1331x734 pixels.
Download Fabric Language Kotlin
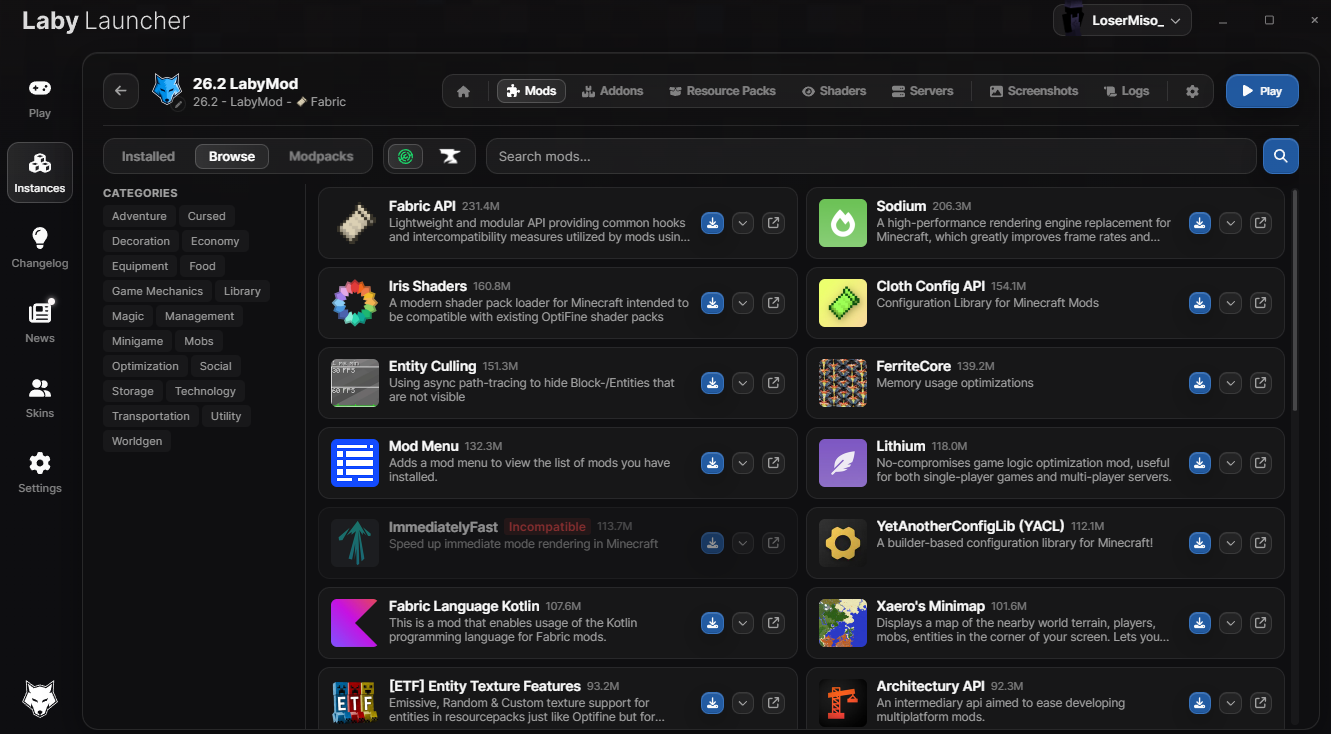[x=712, y=623]
